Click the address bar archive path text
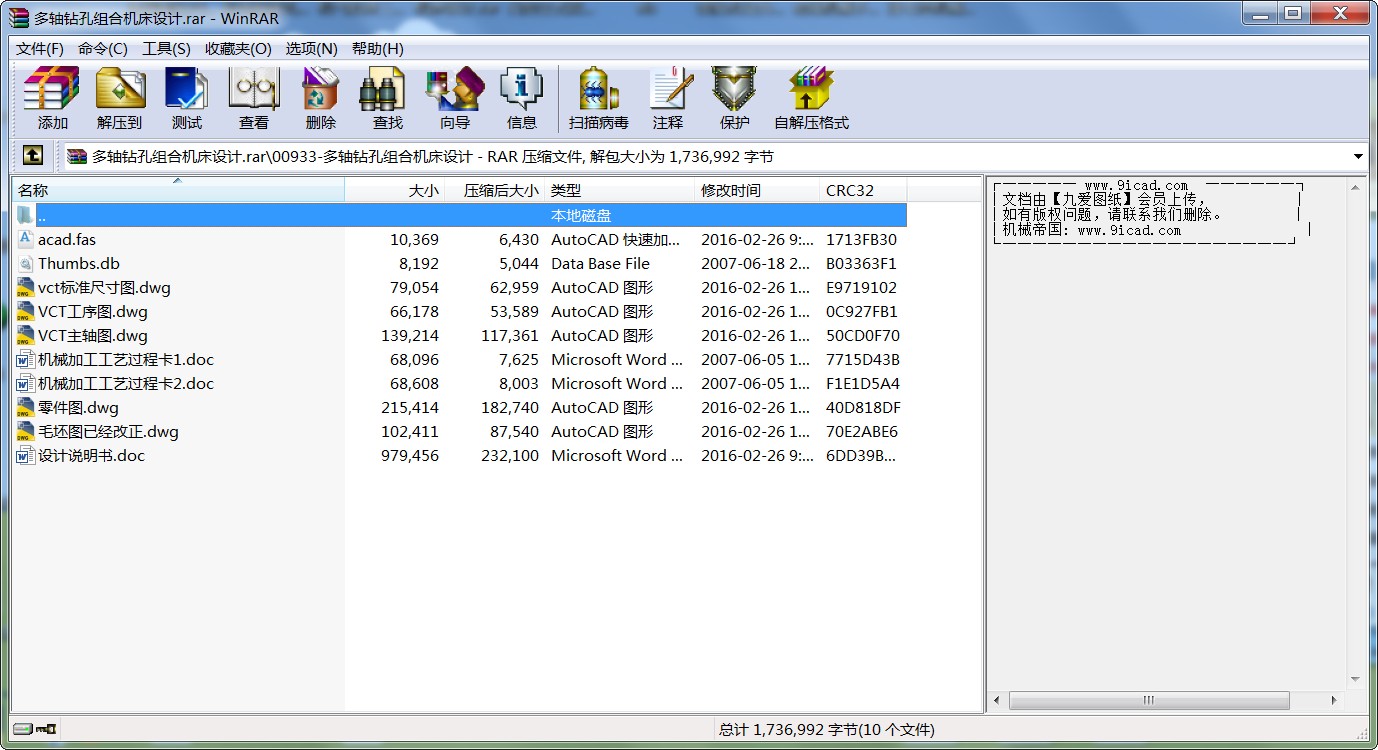 pyautogui.click(x=432, y=156)
